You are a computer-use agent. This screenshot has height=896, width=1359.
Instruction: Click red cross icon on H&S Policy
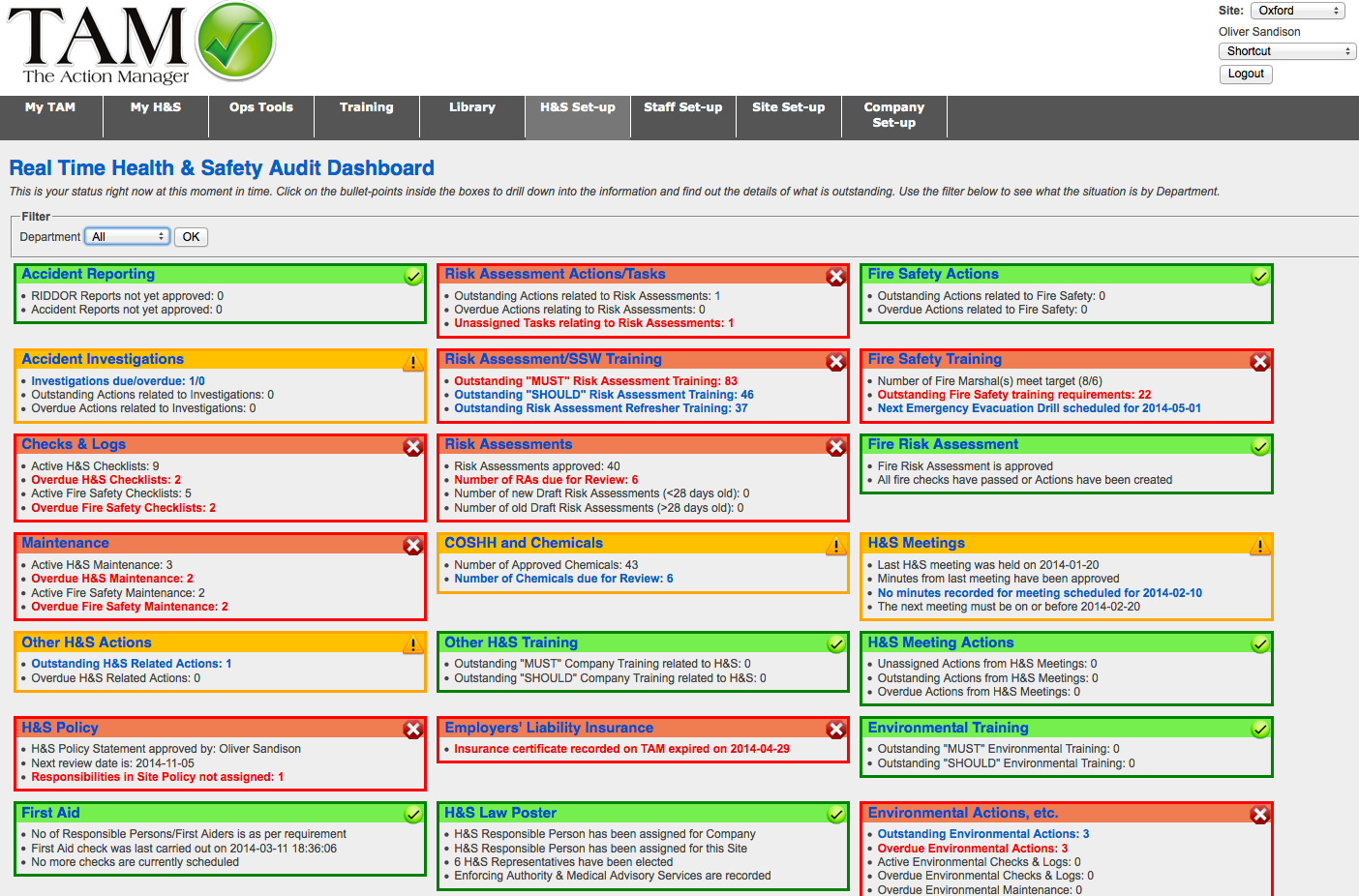click(x=413, y=731)
